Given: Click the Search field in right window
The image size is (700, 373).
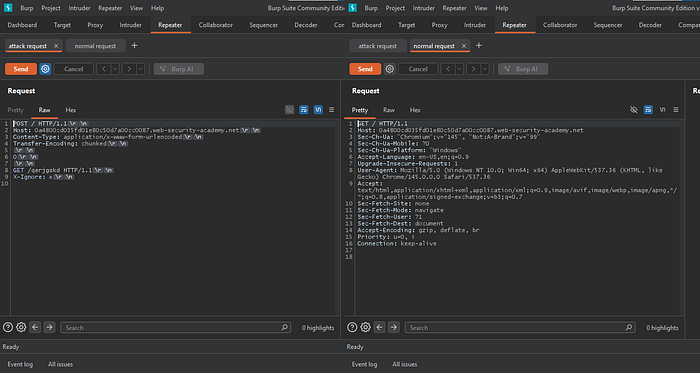Looking at the screenshot, I should (520, 327).
